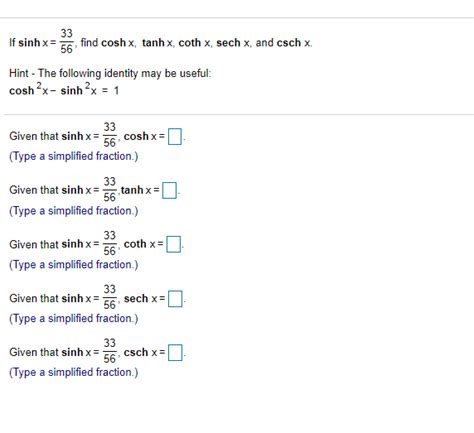Click the simplified fraction note under csch x
Image resolution: width=474 pixels, height=433 pixels.
point(73,372)
